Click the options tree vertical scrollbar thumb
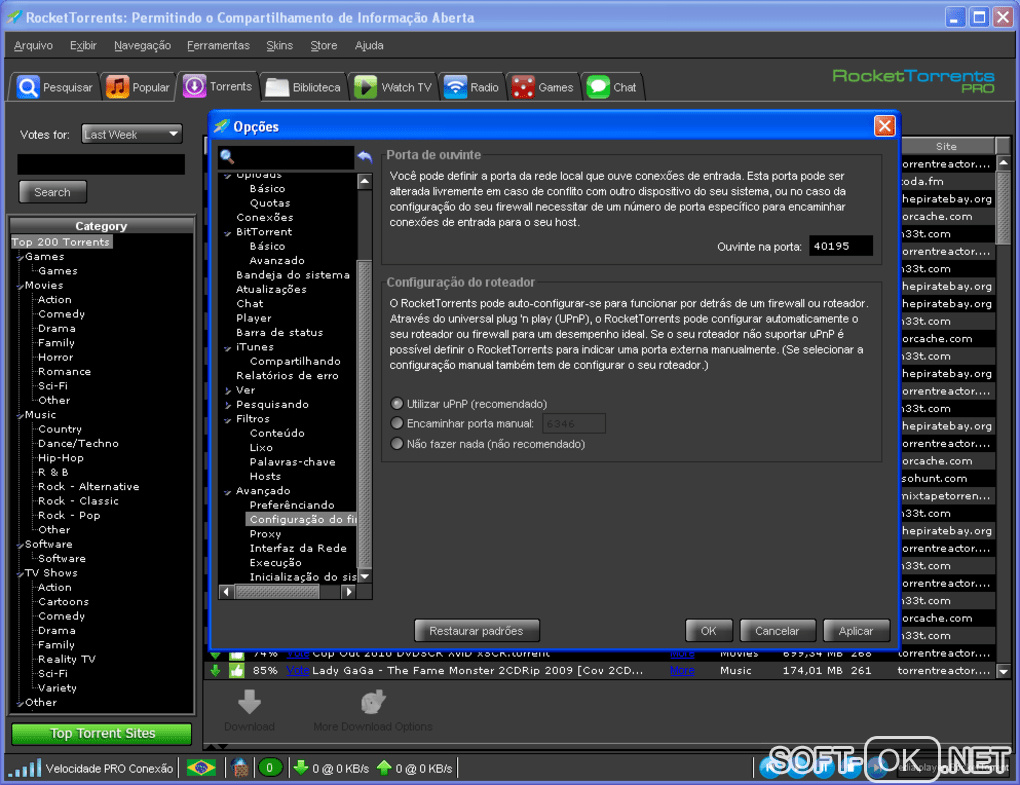The width and height of the screenshot is (1020, 785). (x=365, y=414)
